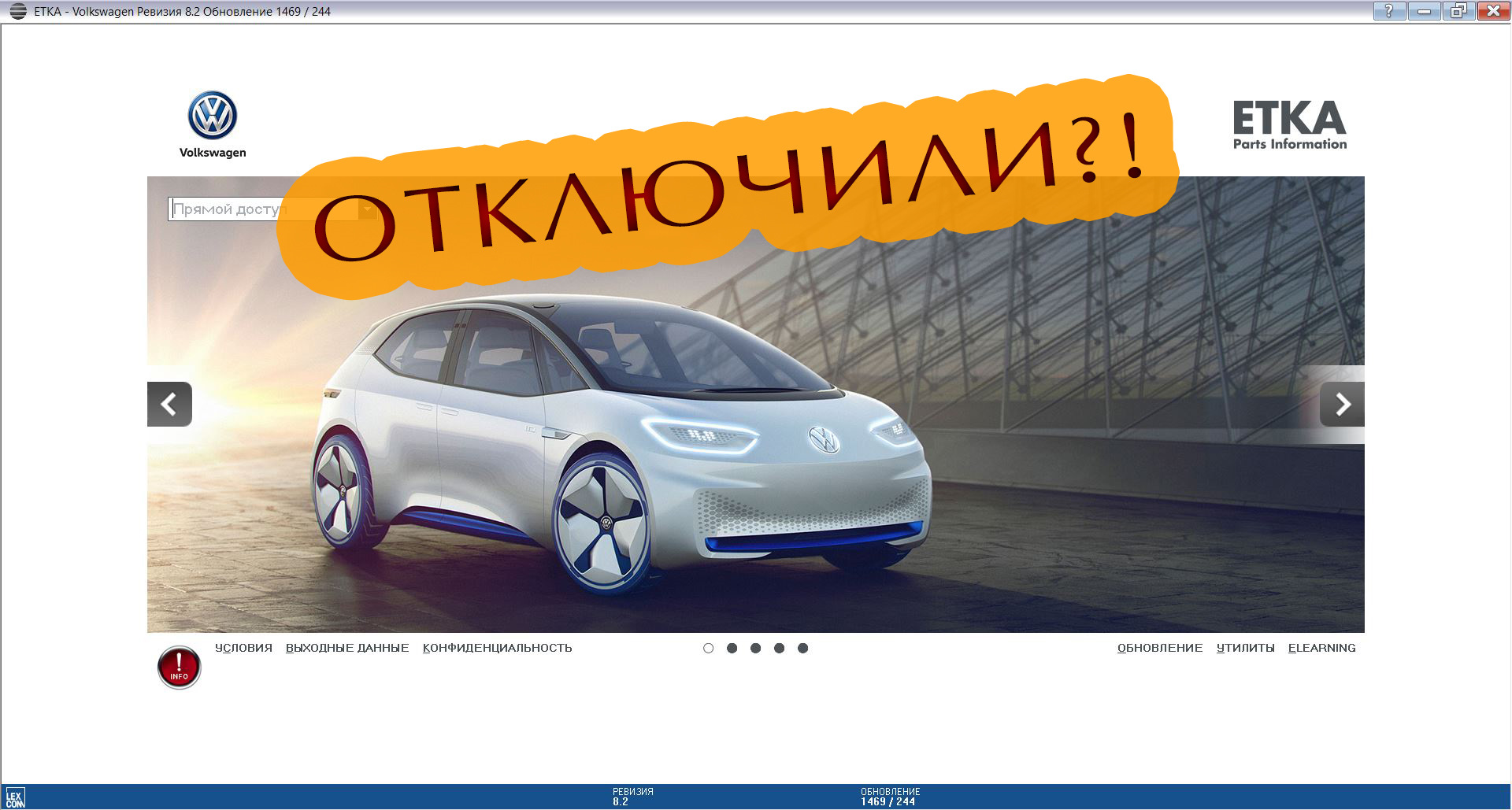Open the ОБНОВЛЕНИЕ menu item
This screenshot has height=810, width=1512.
pyautogui.click(x=1160, y=648)
